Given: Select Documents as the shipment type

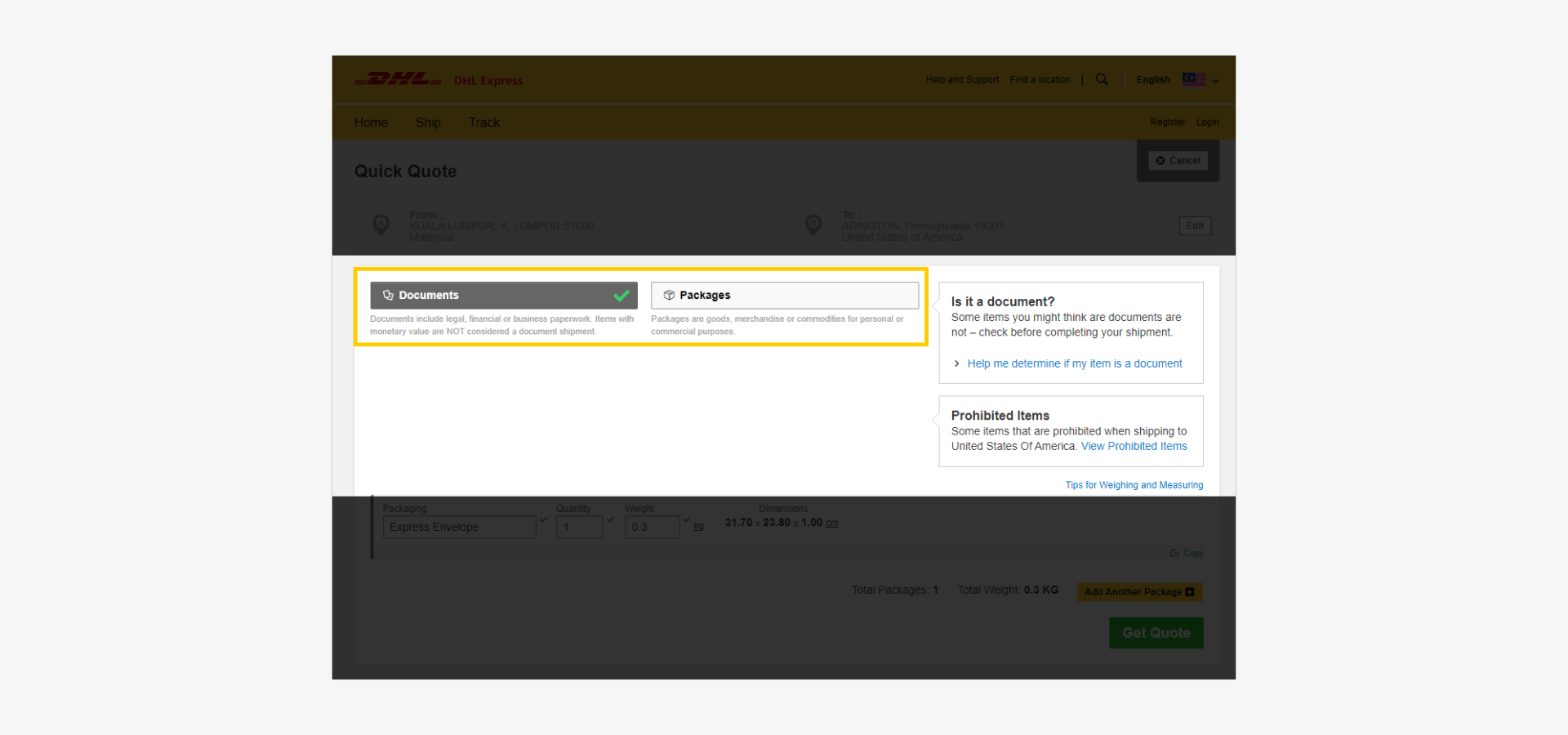Looking at the screenshot, I should tap(503, 295).
